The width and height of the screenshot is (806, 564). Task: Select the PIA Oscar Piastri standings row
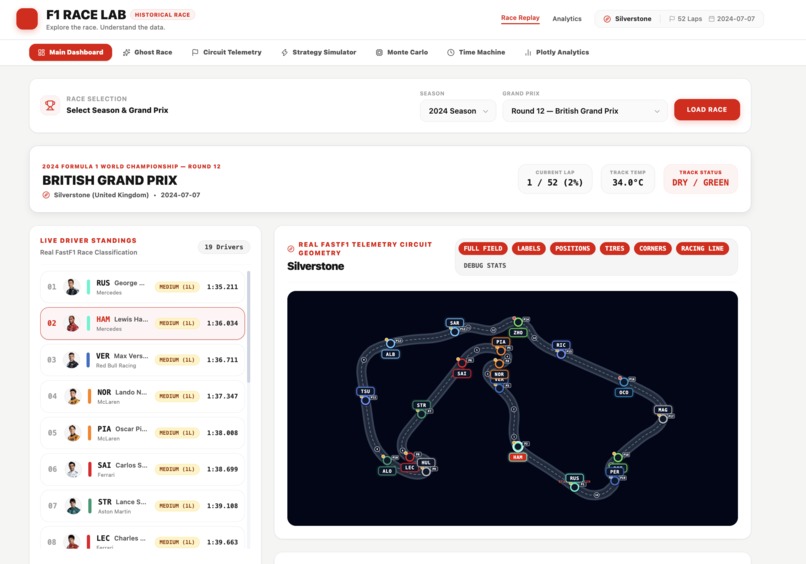pos(142,433)
